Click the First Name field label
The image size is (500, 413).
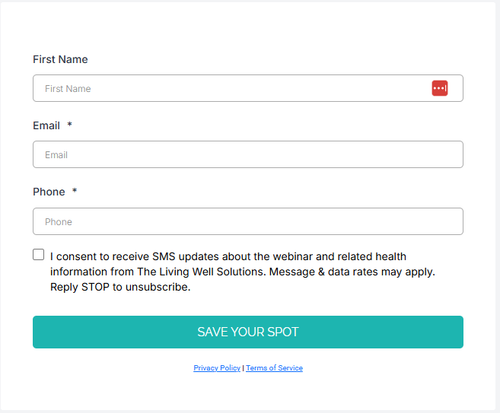(x=60, y=59)
